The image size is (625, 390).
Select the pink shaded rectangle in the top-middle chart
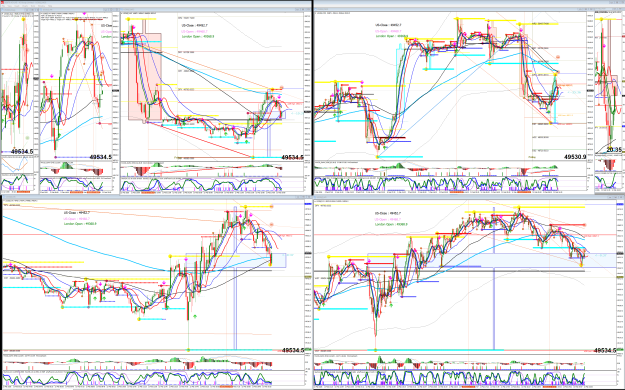coord(145,76)
